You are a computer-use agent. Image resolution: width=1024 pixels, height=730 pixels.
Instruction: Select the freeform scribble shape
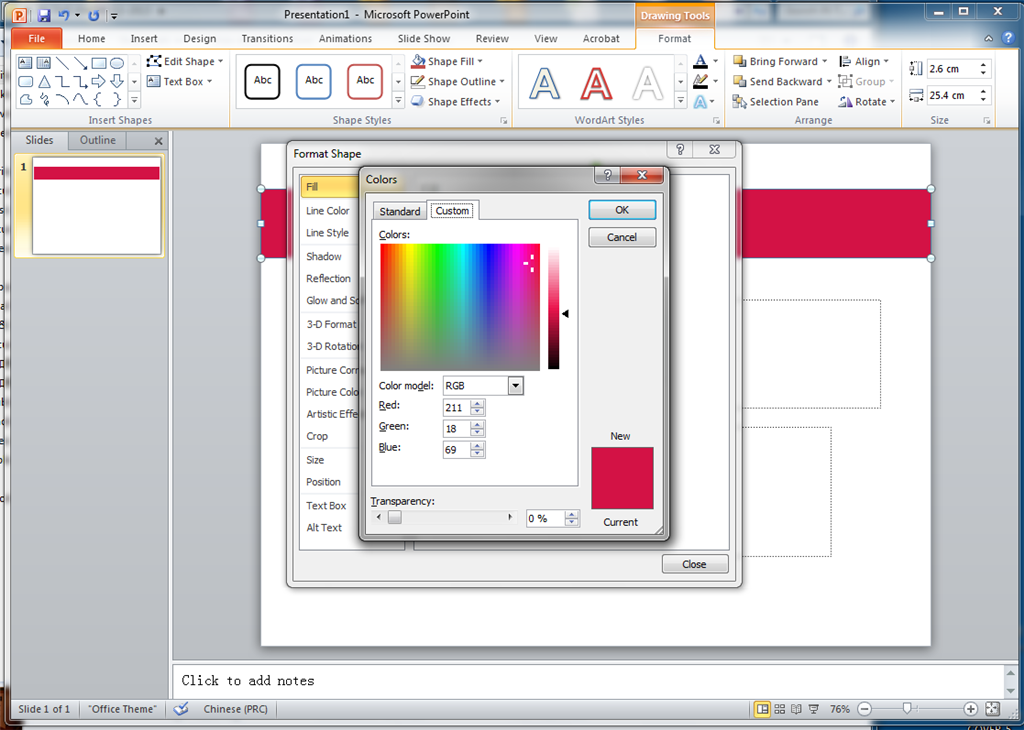pyautogui.click(x=44, y=99)
